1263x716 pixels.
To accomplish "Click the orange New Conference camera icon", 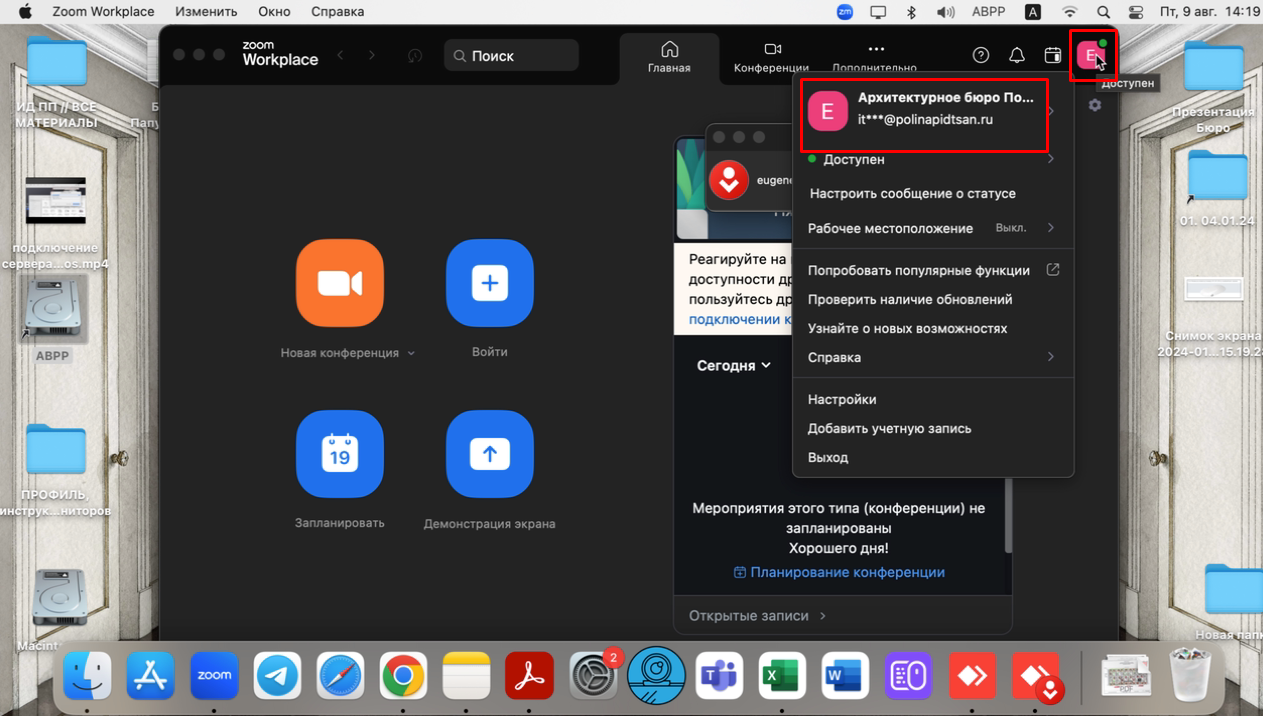I will point(340,283).
